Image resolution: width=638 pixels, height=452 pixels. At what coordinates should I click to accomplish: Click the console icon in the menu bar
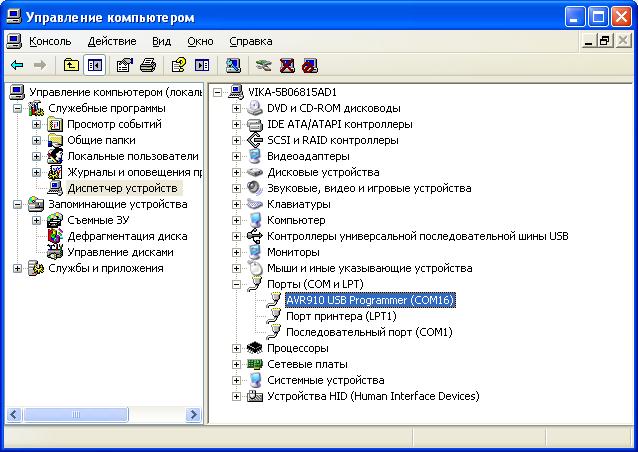coord(14,41)
